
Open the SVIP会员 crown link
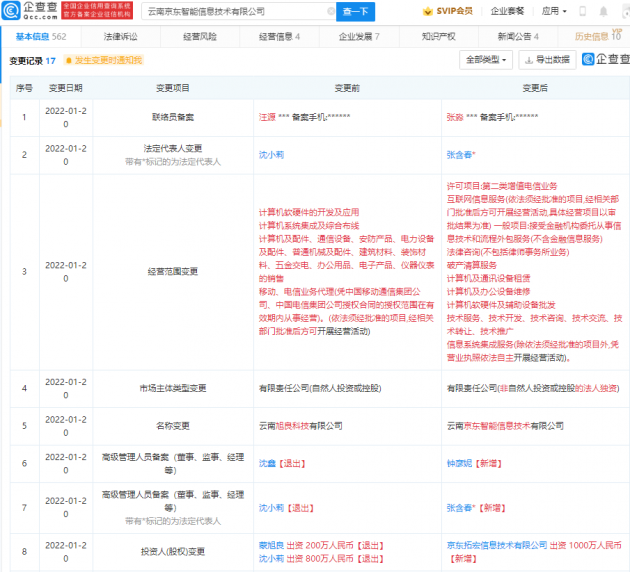[x=448, y=11]
